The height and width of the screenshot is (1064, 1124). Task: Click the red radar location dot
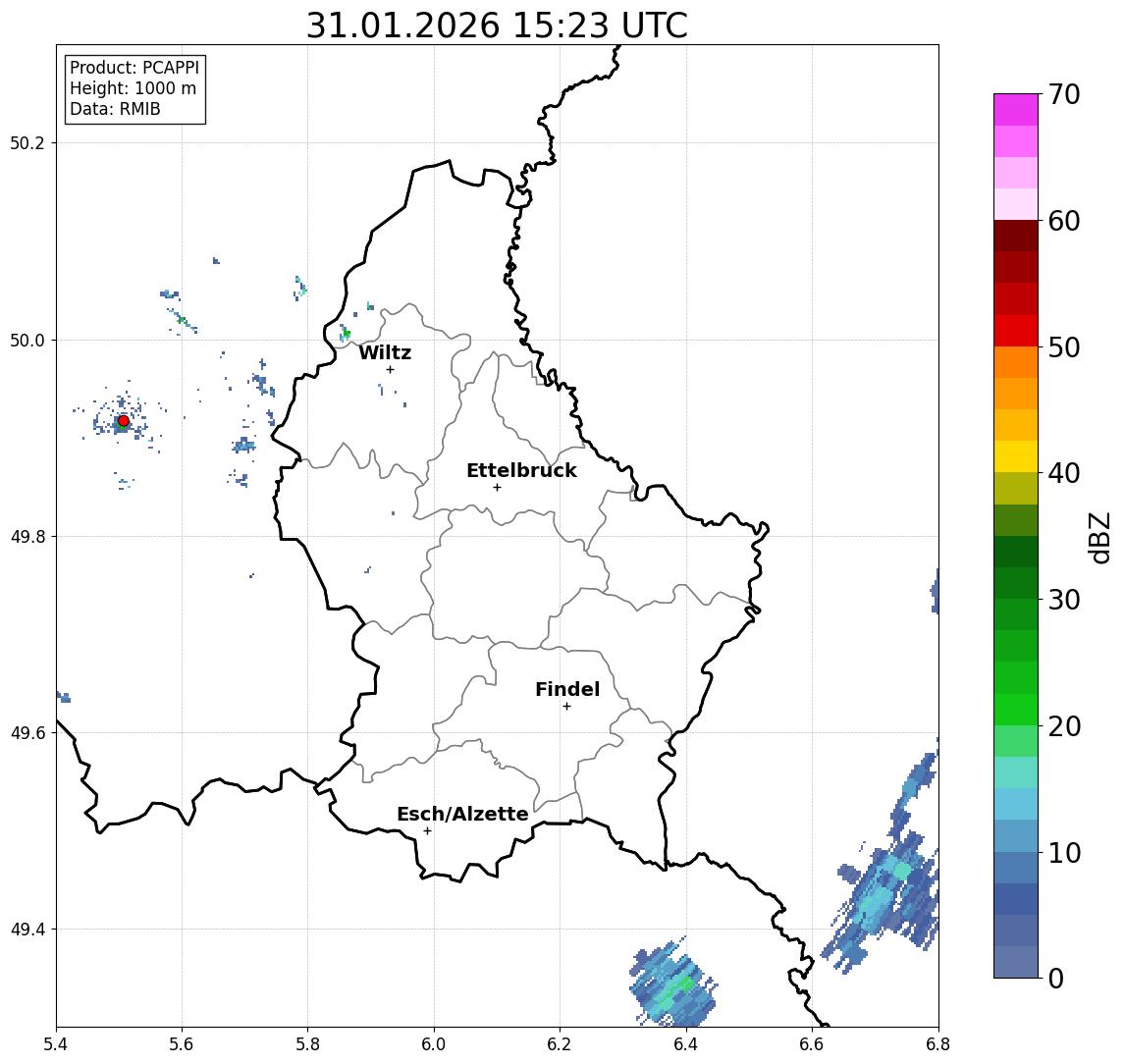124,421
